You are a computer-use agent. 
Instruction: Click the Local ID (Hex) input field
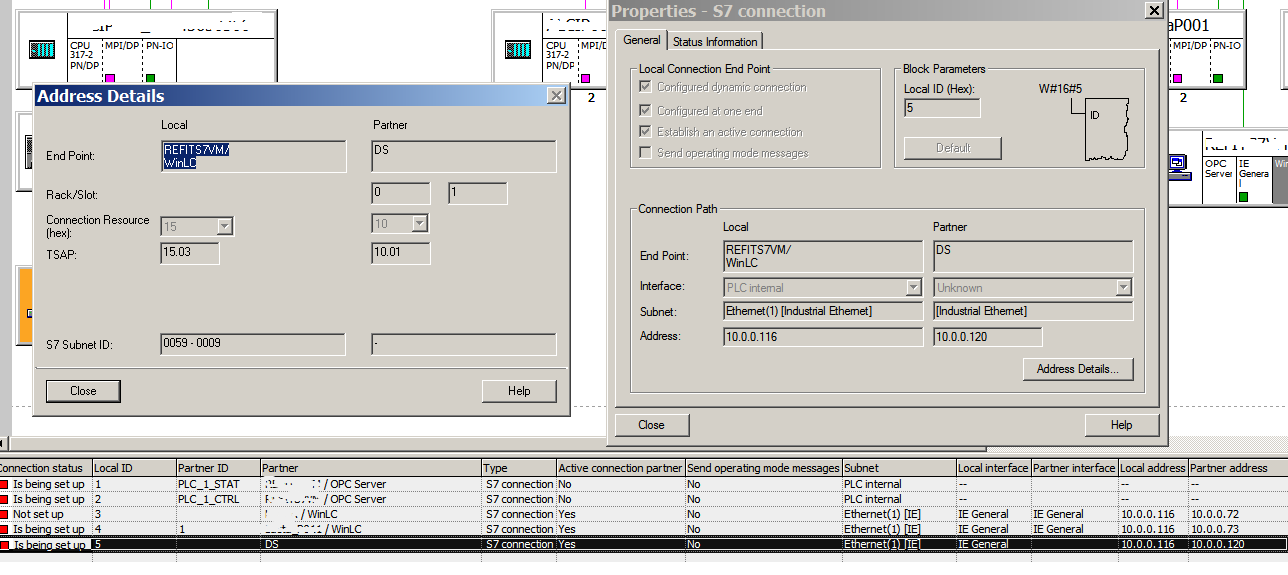(x=941, y=108)
